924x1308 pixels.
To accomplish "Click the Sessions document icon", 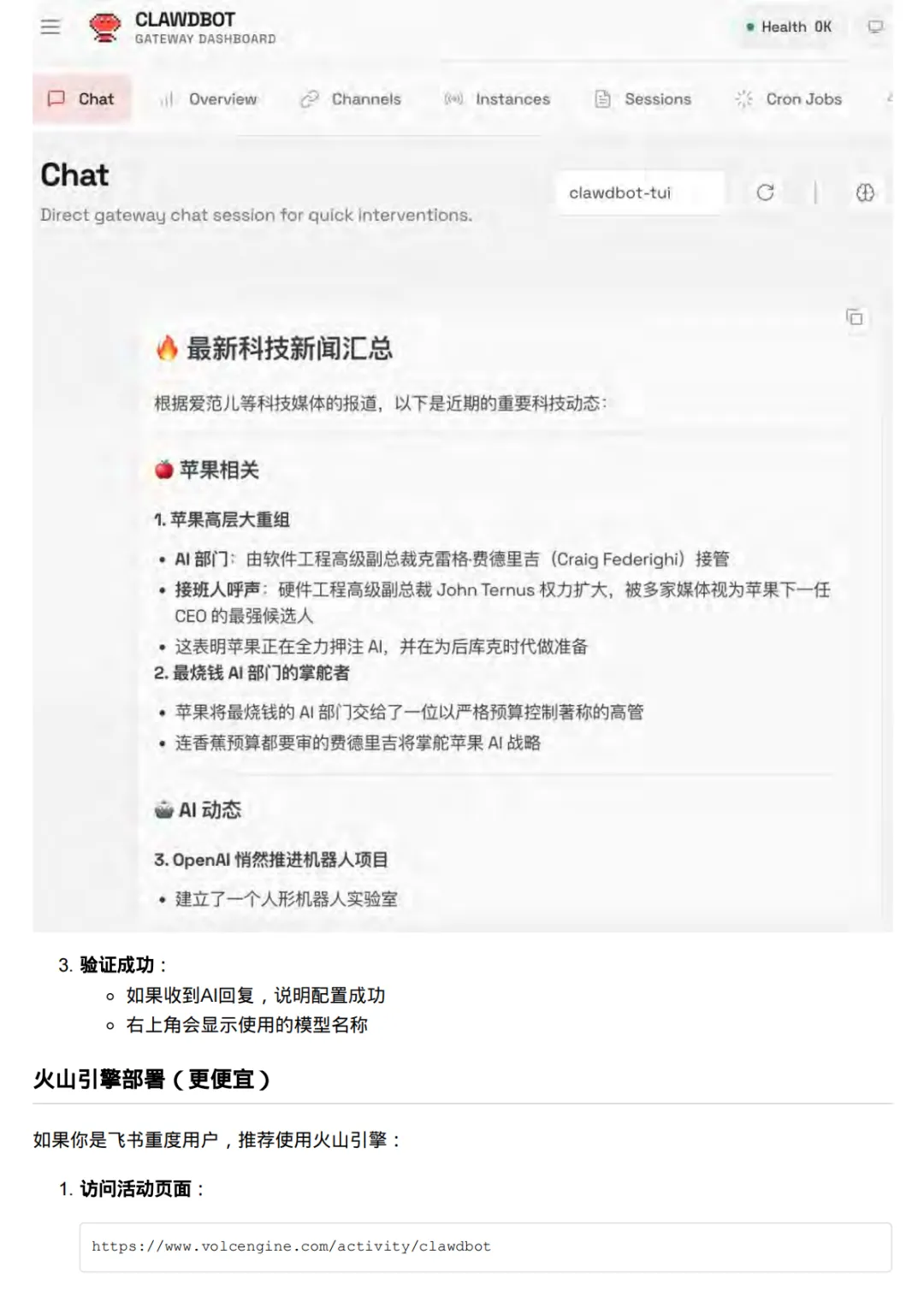I will click(603, 99).
